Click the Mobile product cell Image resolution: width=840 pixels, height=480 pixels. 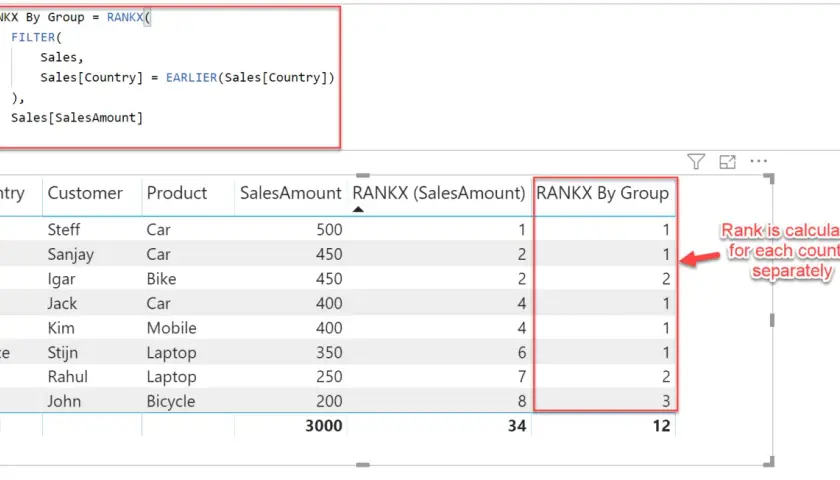click(171, 328)
